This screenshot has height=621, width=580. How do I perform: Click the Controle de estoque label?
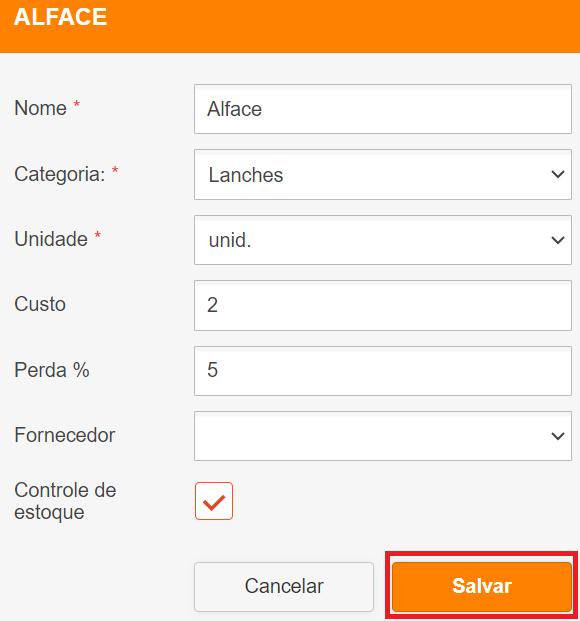pos(65,501)
